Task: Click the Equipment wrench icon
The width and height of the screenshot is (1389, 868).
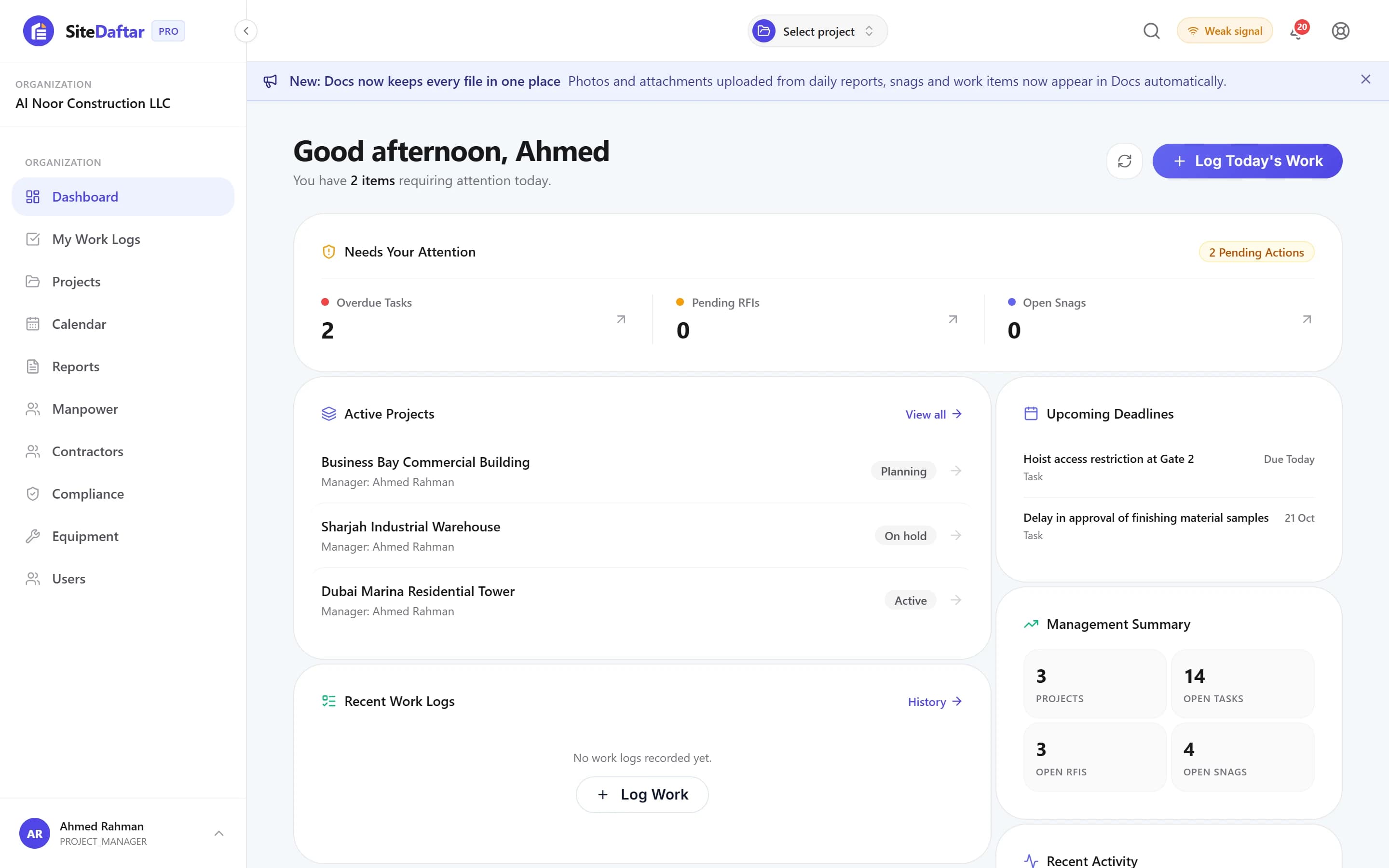Action: point(33,537)
